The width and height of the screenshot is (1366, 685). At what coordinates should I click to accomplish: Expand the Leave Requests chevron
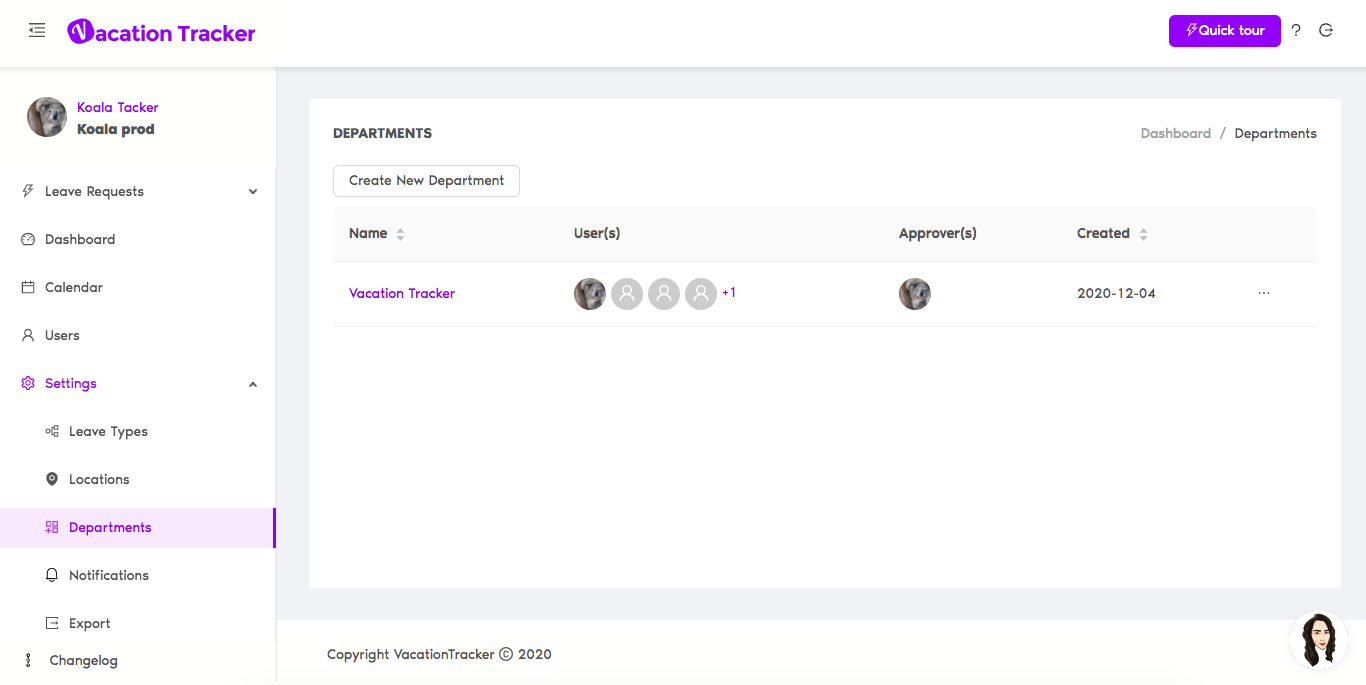[253, 191]
